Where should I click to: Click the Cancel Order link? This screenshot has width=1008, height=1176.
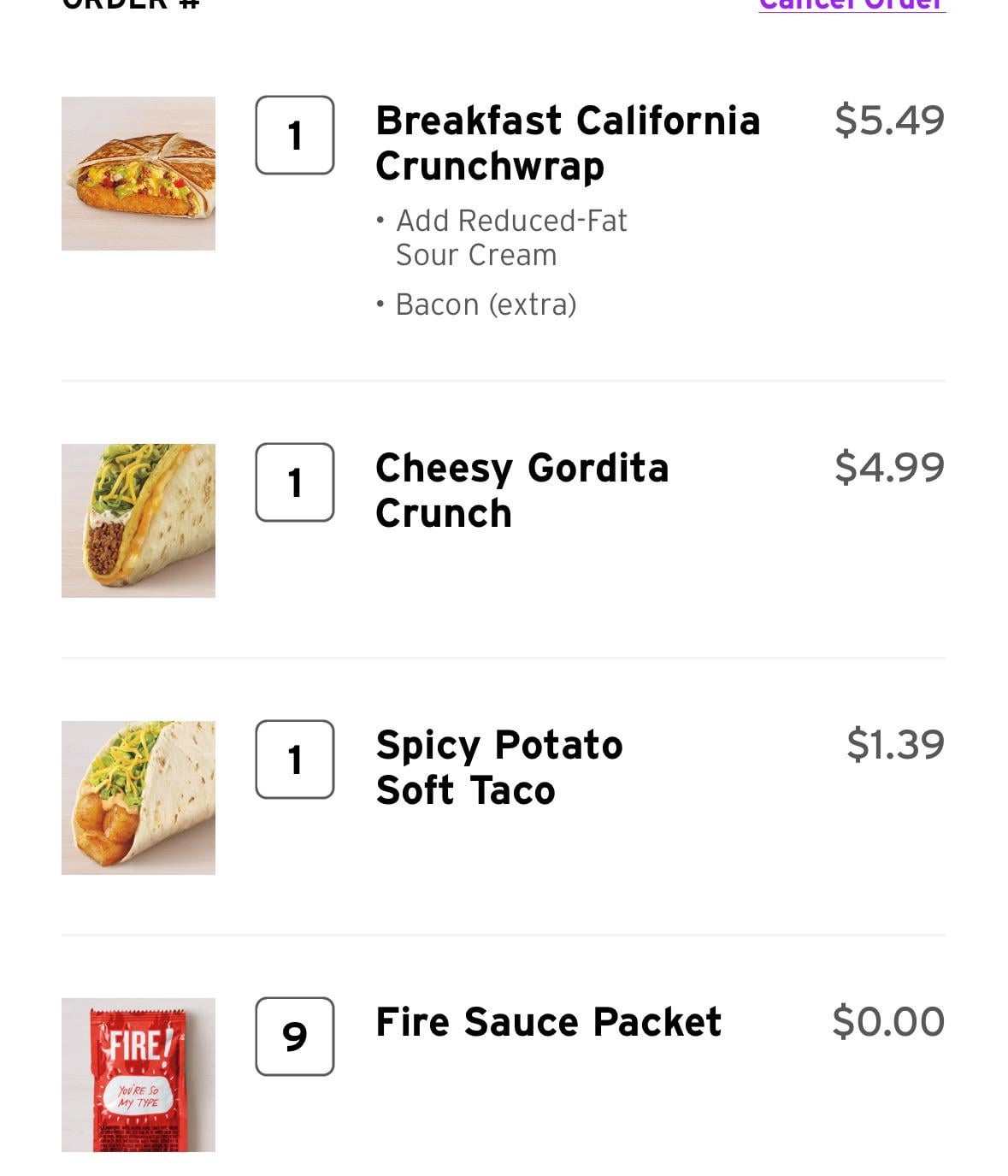[852, 4]
